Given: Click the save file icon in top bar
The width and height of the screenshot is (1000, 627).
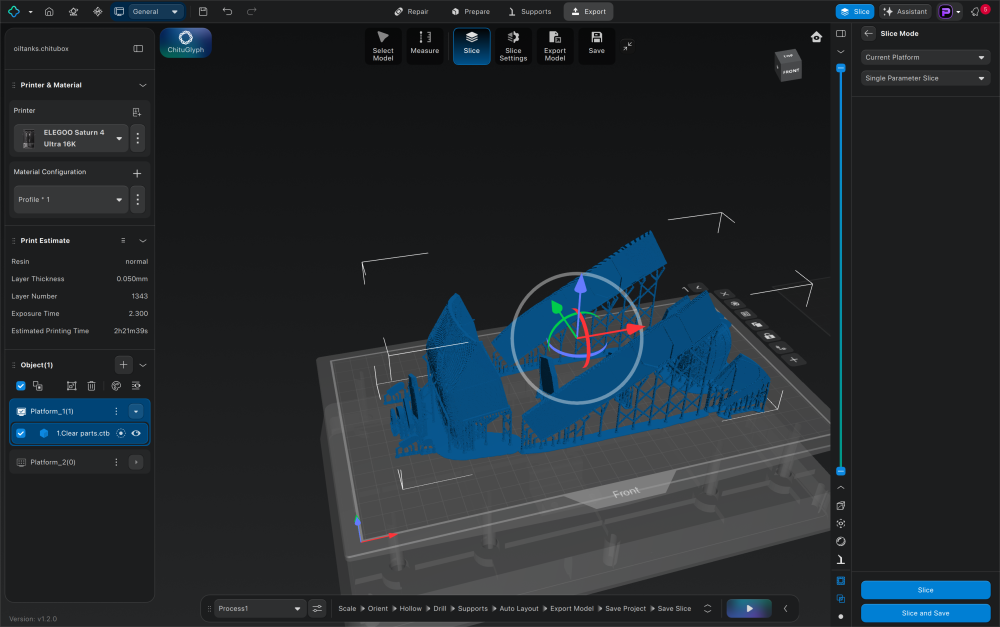Looking at the screenshot, I should (x=203, y=11).
